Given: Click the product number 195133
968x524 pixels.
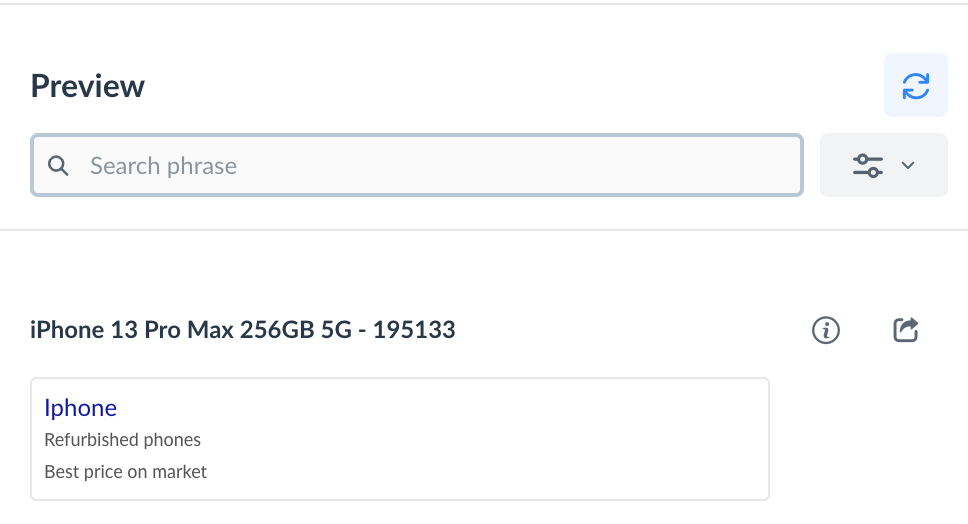Looking at the screenshot, I should coord(414,330).
